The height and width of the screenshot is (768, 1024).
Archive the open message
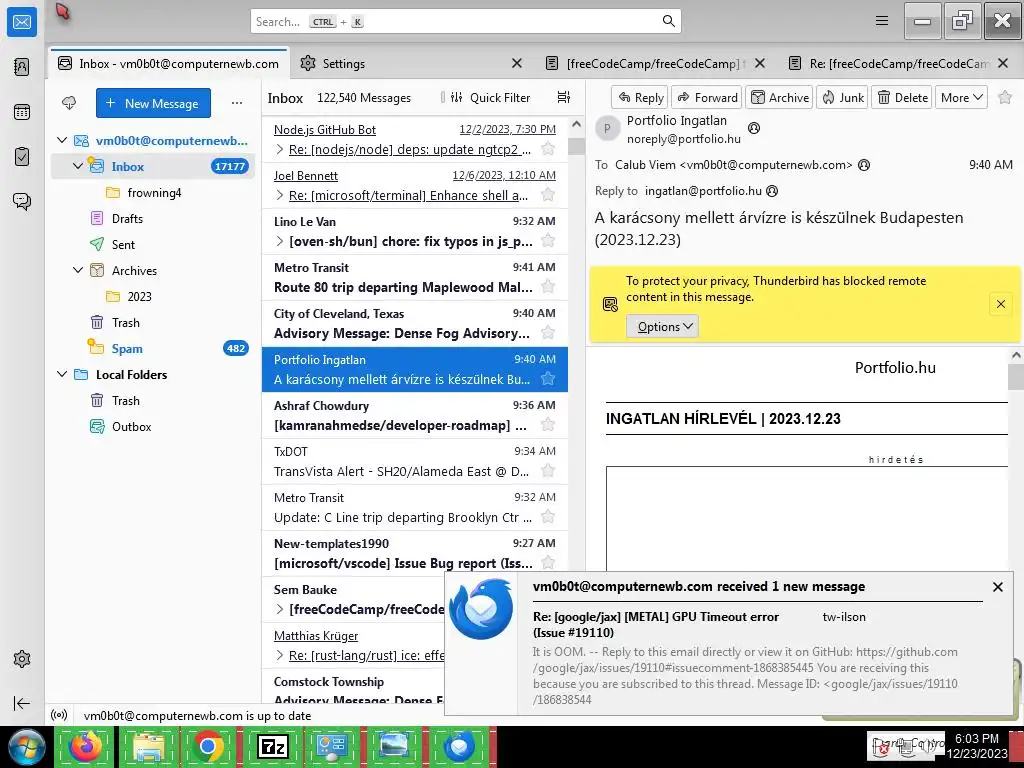[x=780, y=97]
